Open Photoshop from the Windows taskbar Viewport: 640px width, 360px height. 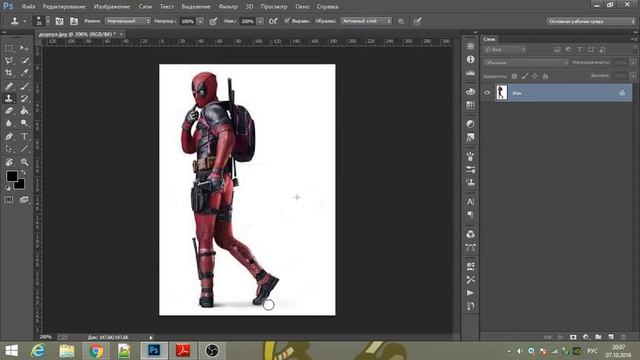(x=154, y=350)
